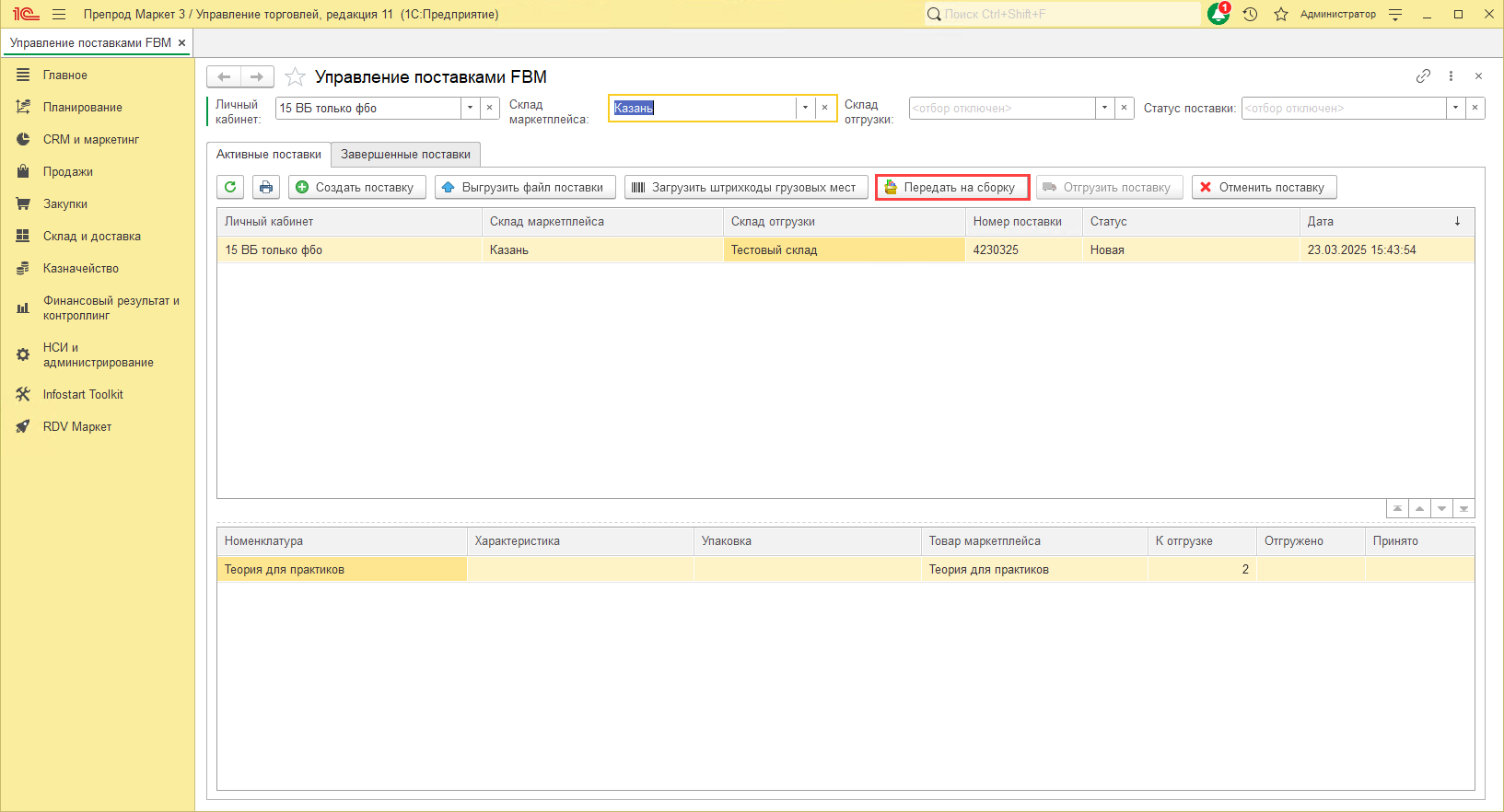Click the print icon button

pyautogui.click(x=265, y=187)
